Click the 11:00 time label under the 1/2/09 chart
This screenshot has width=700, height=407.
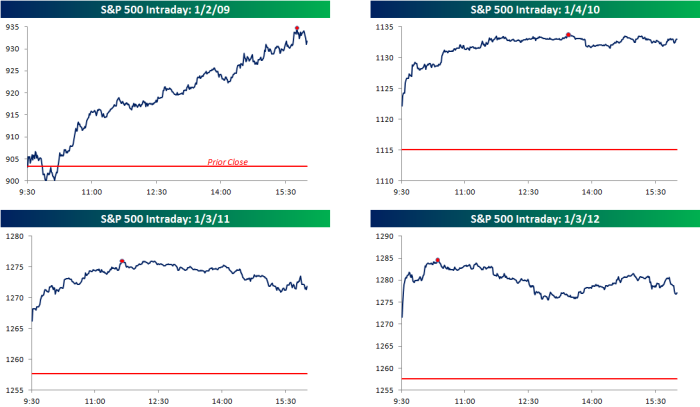(x=91, y=191)
